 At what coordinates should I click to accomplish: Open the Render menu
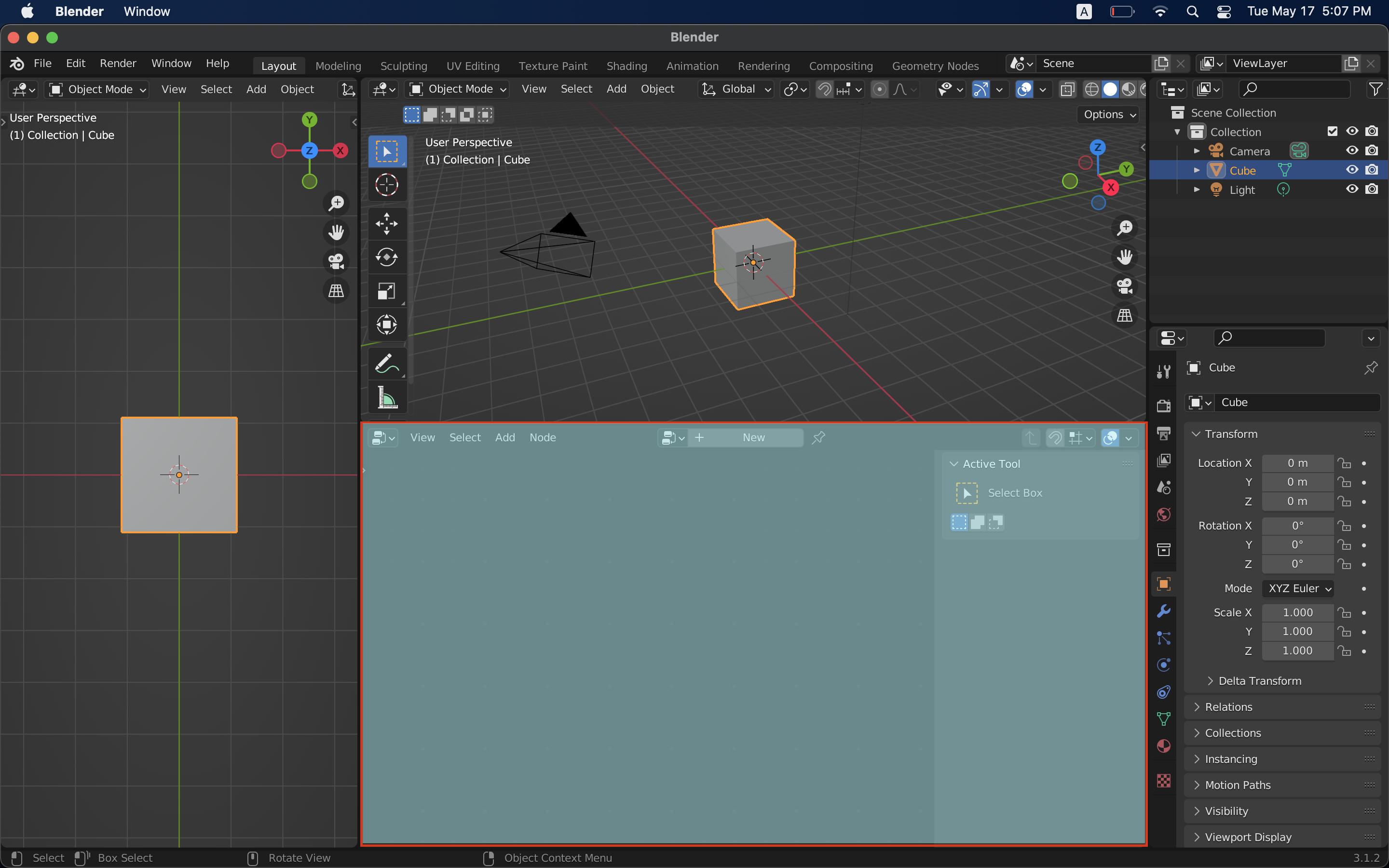[x=118, y=63]
